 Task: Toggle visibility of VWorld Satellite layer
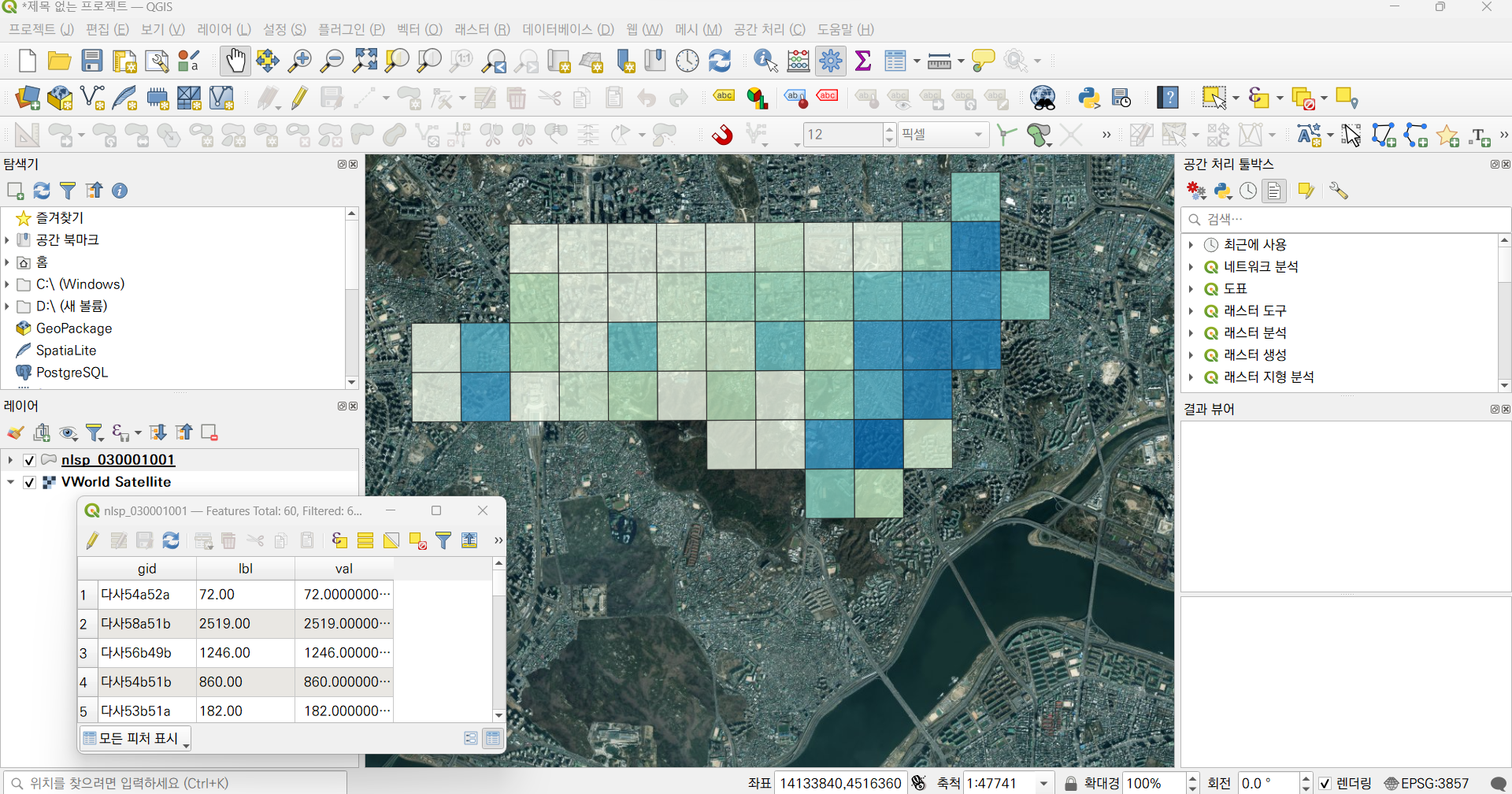[29, 482]
